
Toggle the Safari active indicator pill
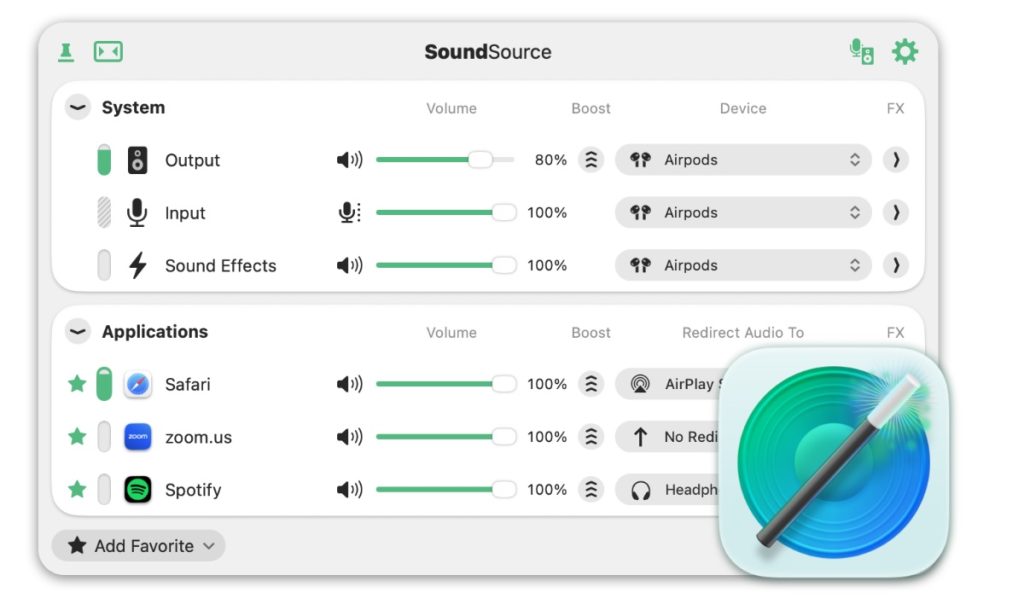point(104,384)
